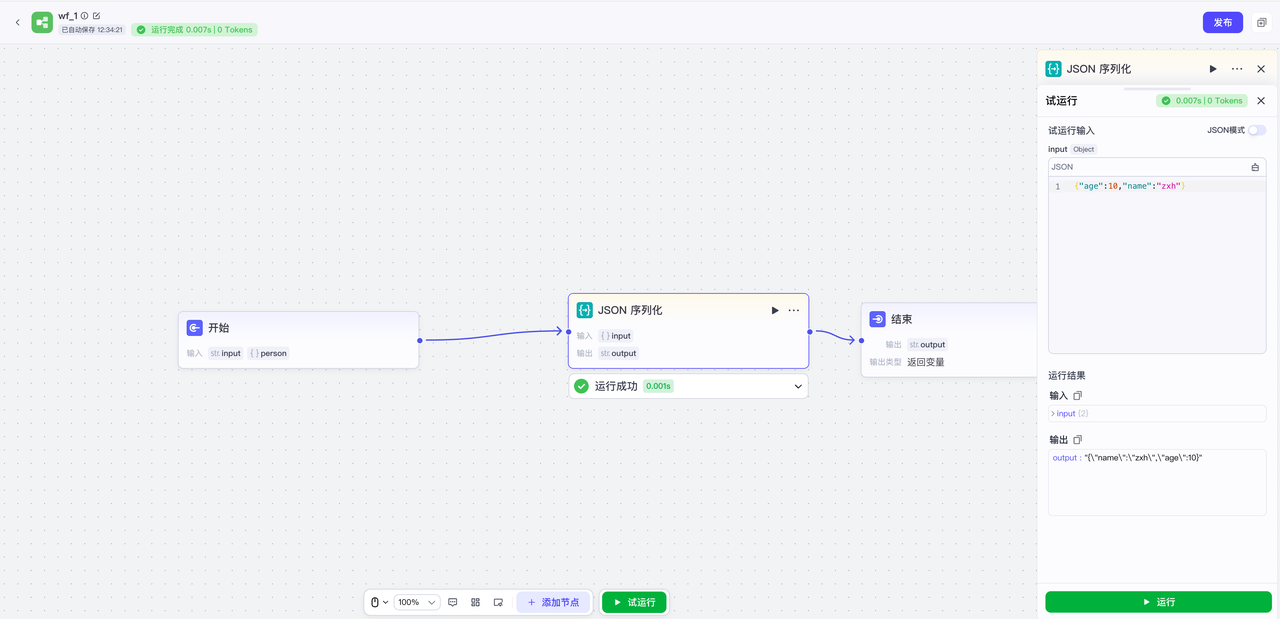Click the auto-layout grid icon in bottom toolbar
Image resolution: width=1280 pixels, height=619 pixels.
[476, 602]
